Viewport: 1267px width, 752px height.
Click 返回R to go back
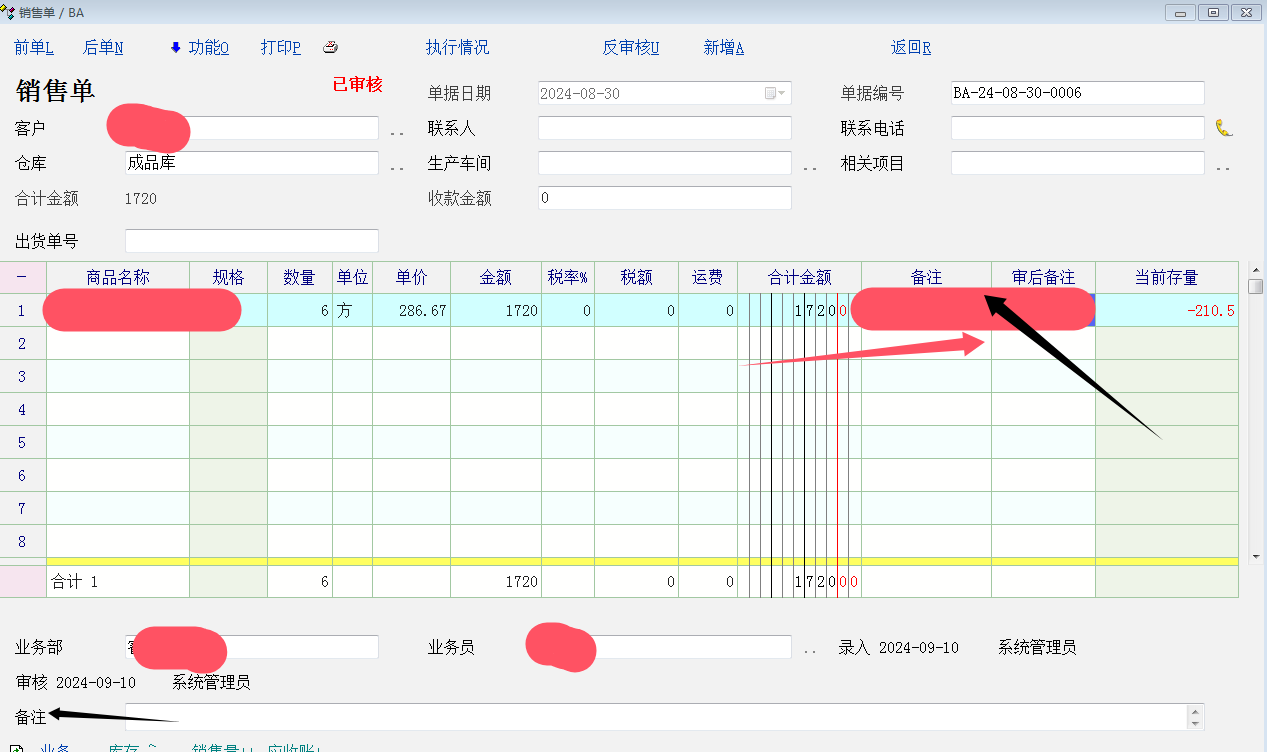[910, 48]
